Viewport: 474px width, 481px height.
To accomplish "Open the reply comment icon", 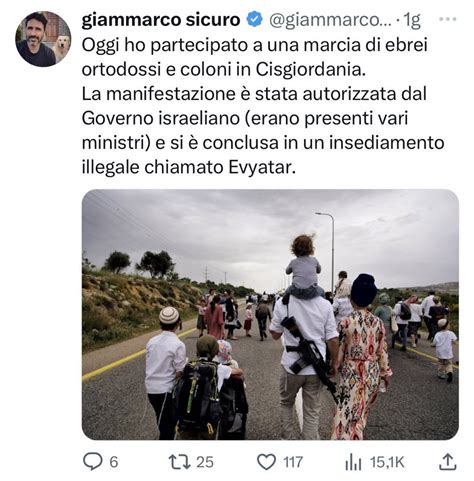I will click(92, 462).
